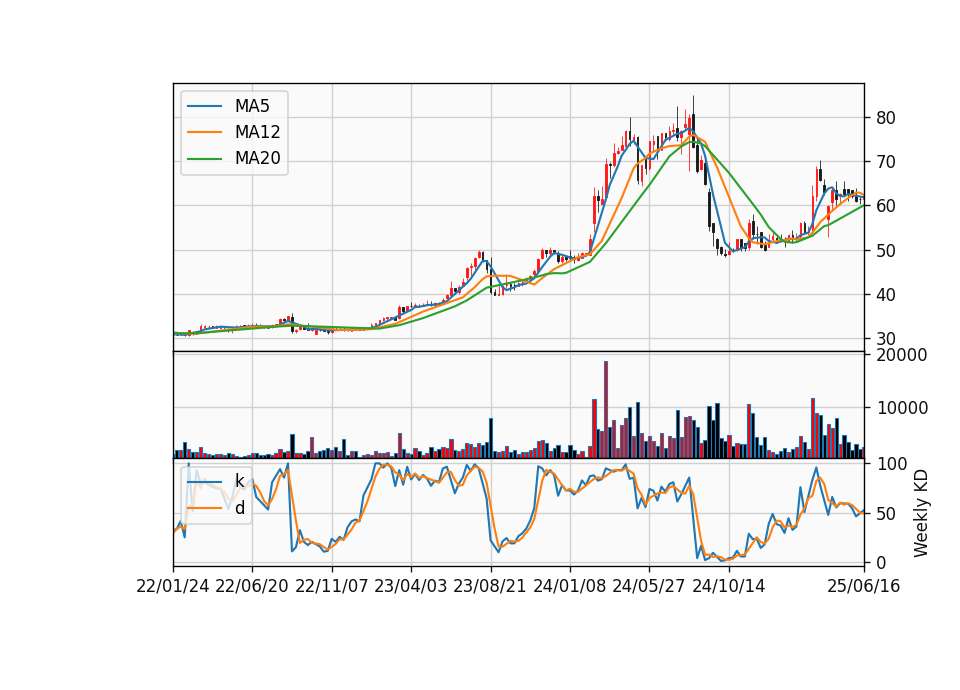Click the 20000 volume axis tick label
Screen dimensions: 960x690
[x=902, y=356]
